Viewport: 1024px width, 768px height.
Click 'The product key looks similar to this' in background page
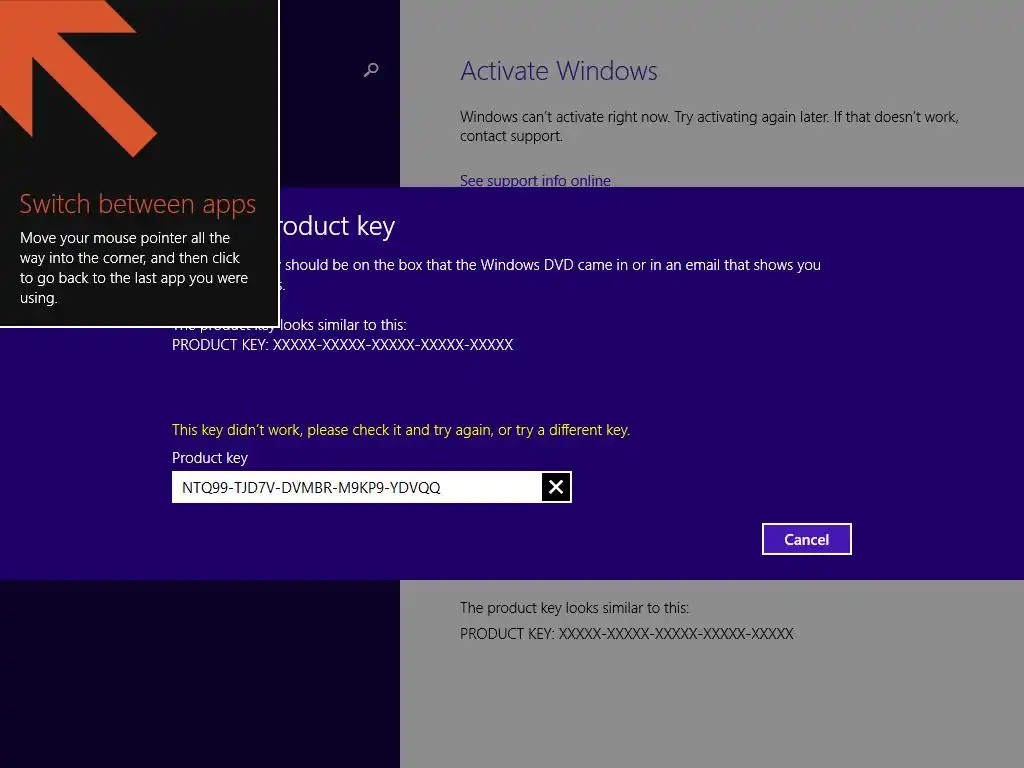coord(574,608)
